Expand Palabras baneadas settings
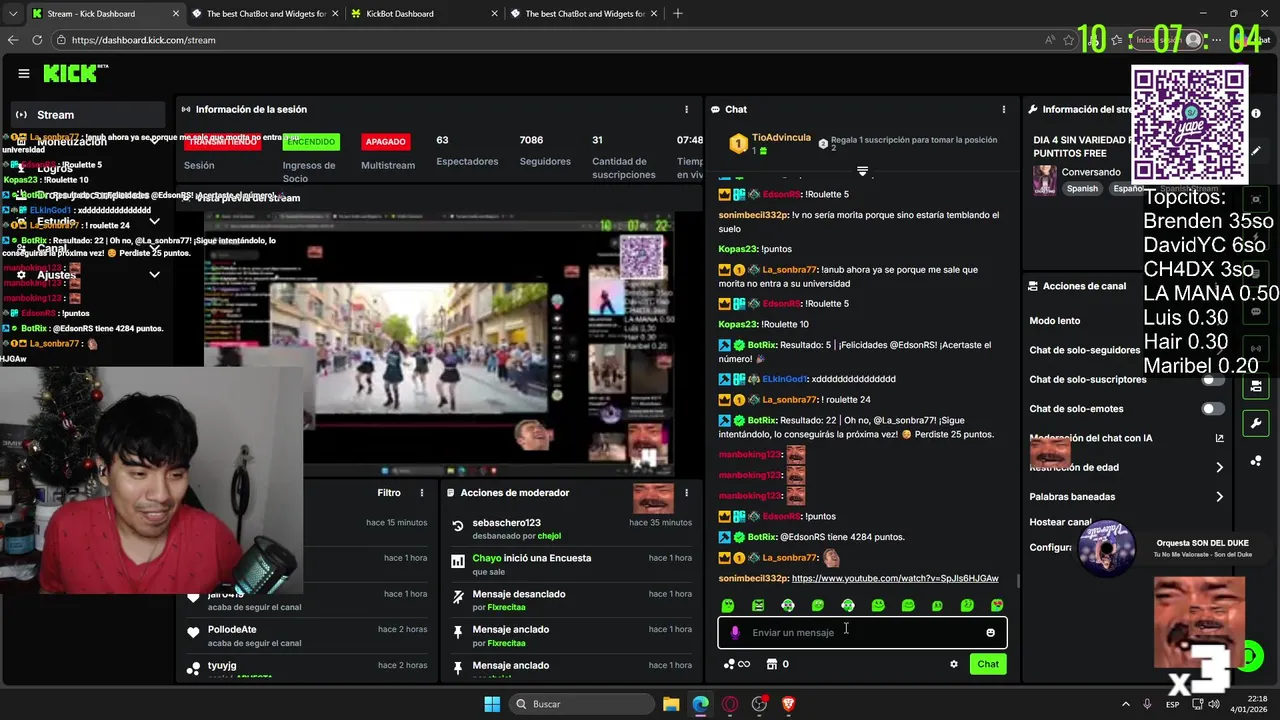 (1219, 497)
